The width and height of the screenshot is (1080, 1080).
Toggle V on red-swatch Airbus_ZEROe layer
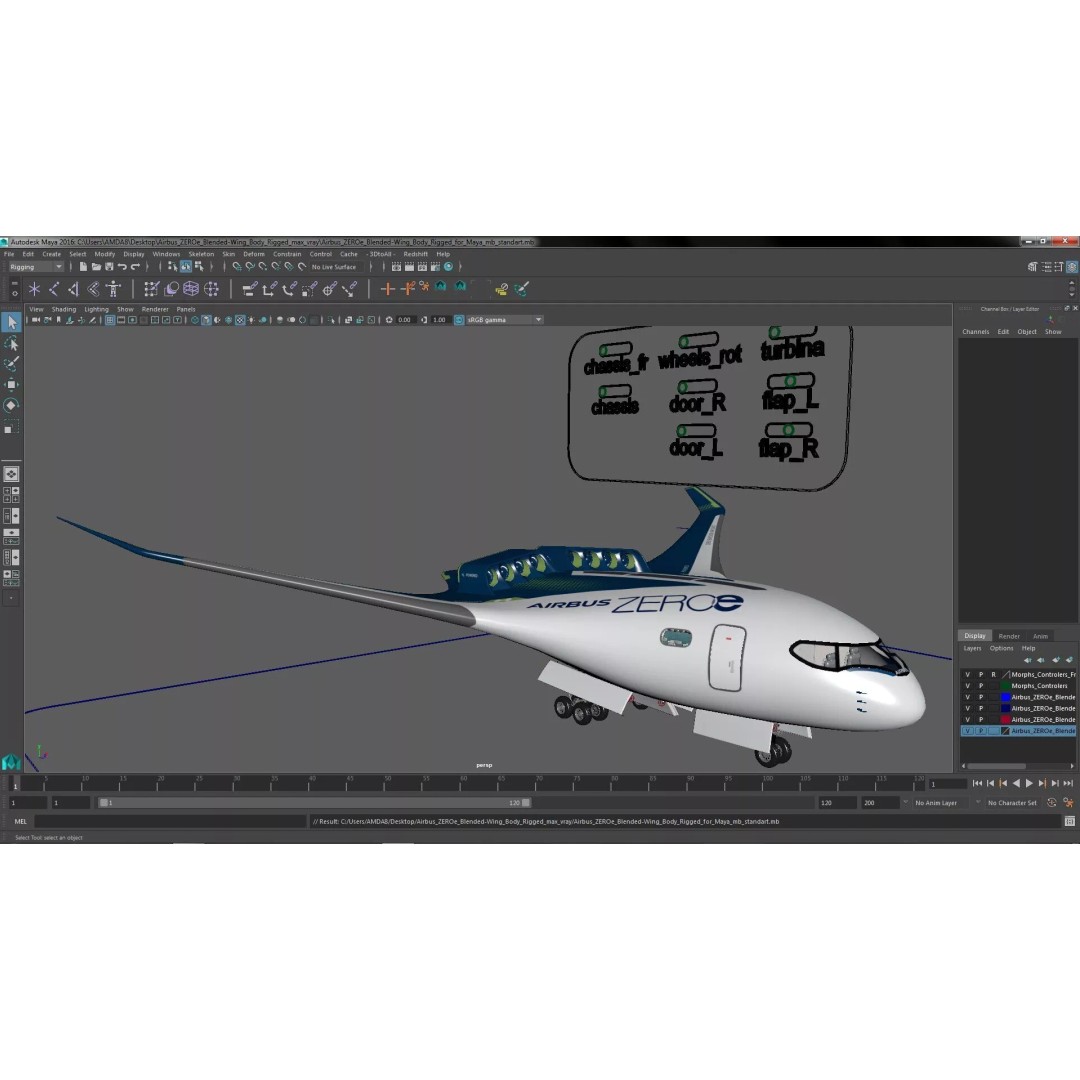967,719
